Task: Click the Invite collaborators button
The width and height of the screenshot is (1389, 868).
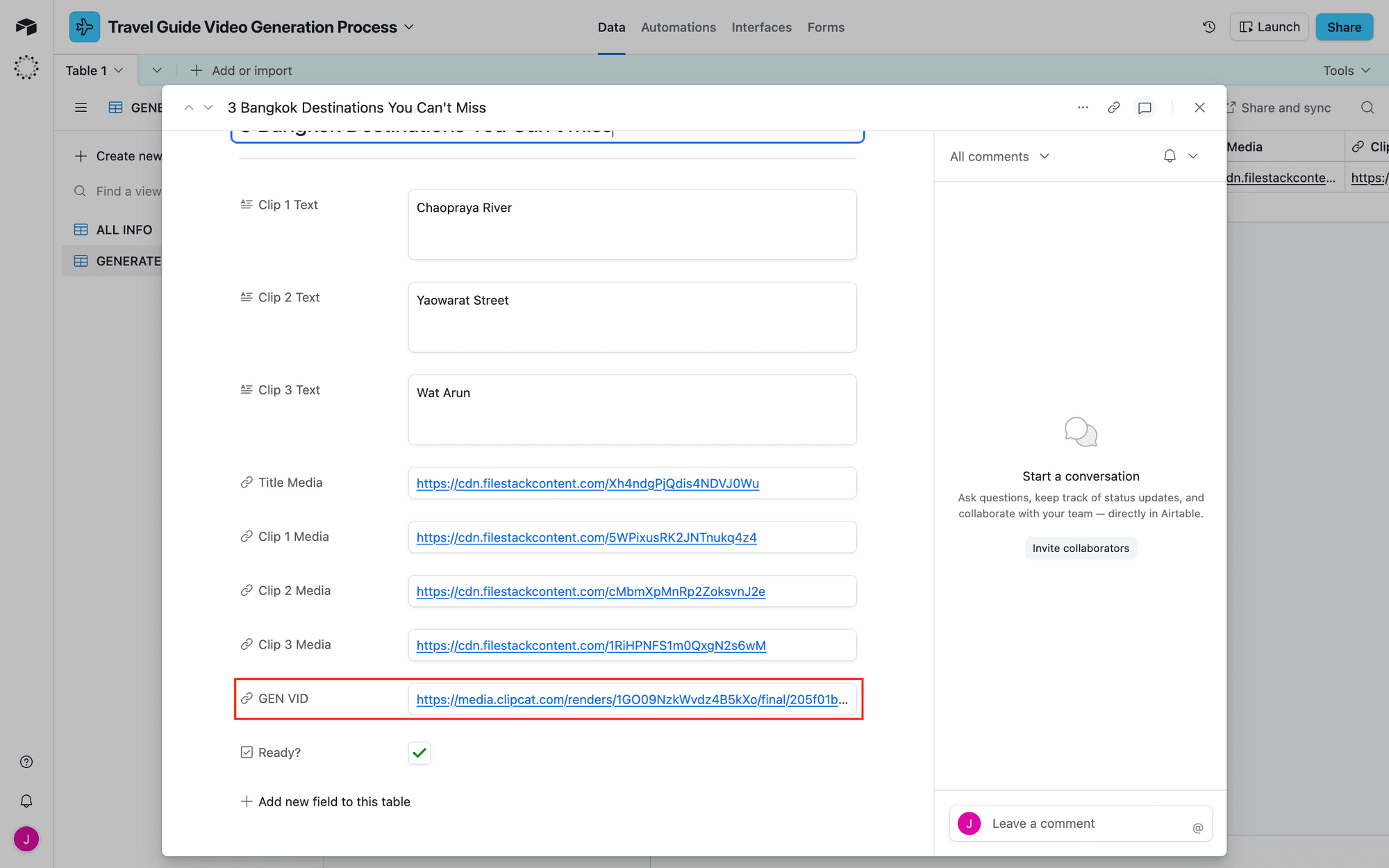Action: coord(1080,548)
